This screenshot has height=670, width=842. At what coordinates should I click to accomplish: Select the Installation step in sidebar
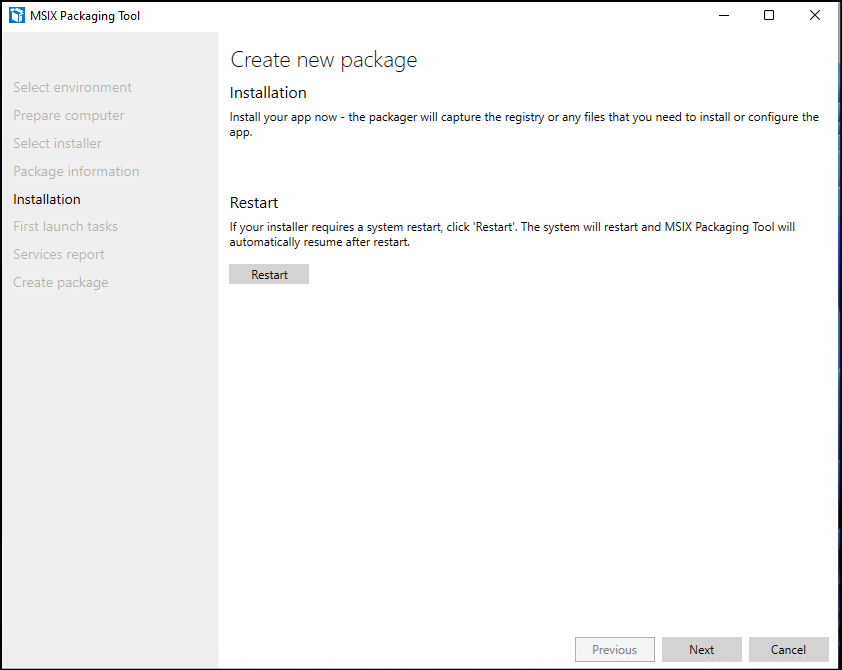click(47, 199)
